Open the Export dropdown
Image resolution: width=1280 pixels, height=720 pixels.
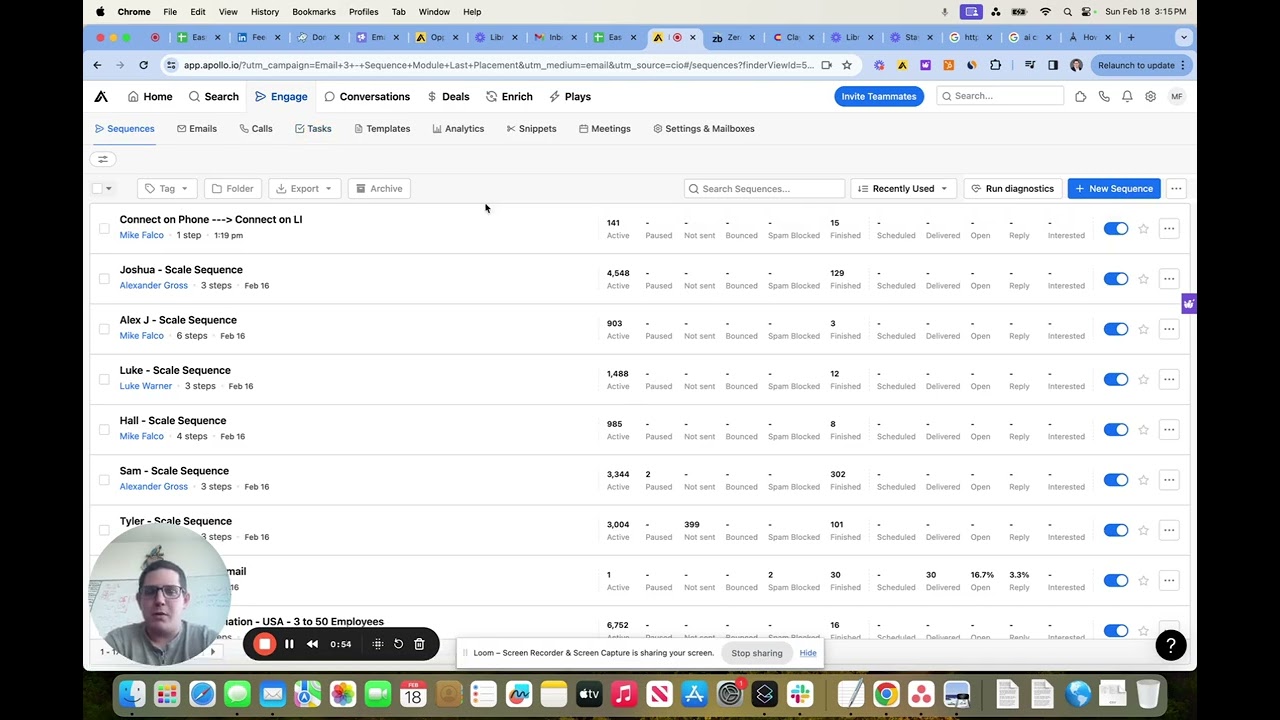[x=304, y=188]
